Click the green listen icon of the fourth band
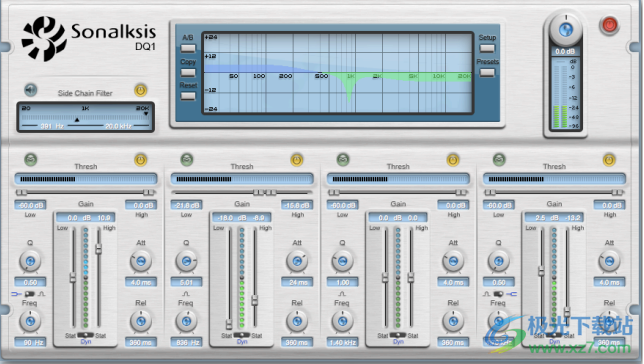 [499, 159]
